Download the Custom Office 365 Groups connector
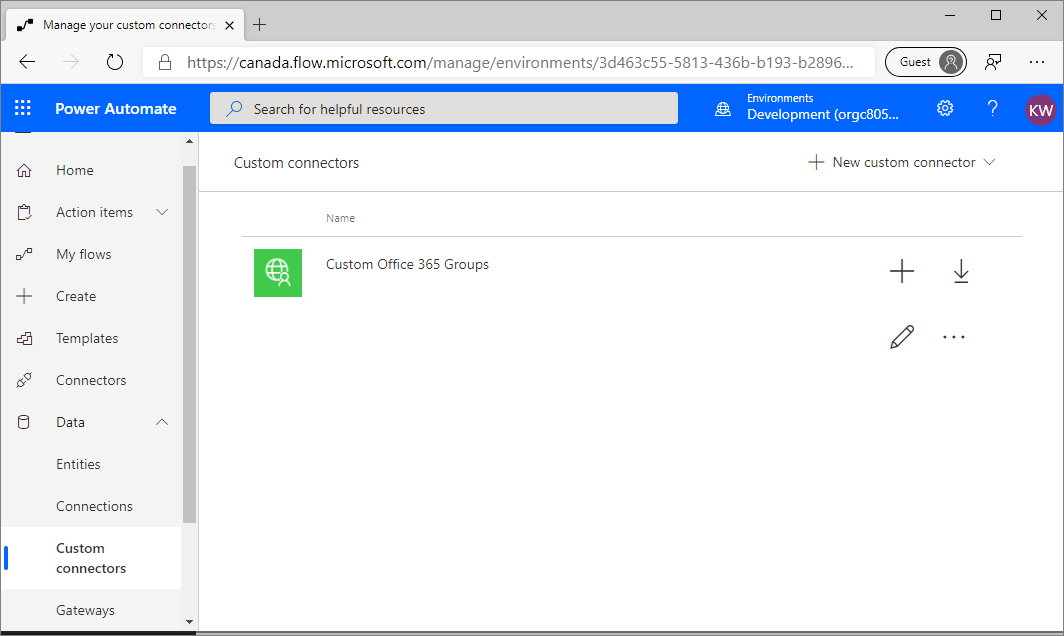The width and height of the screenshot is (1064, 636). 961,271
